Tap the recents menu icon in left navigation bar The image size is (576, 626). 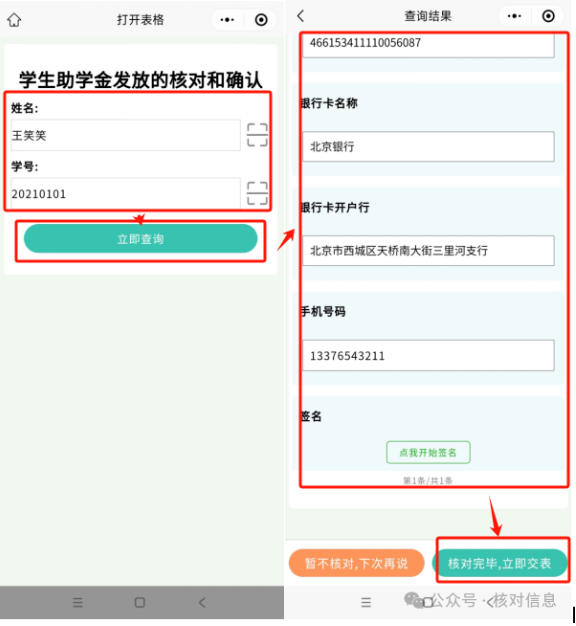tap(77, 602)
